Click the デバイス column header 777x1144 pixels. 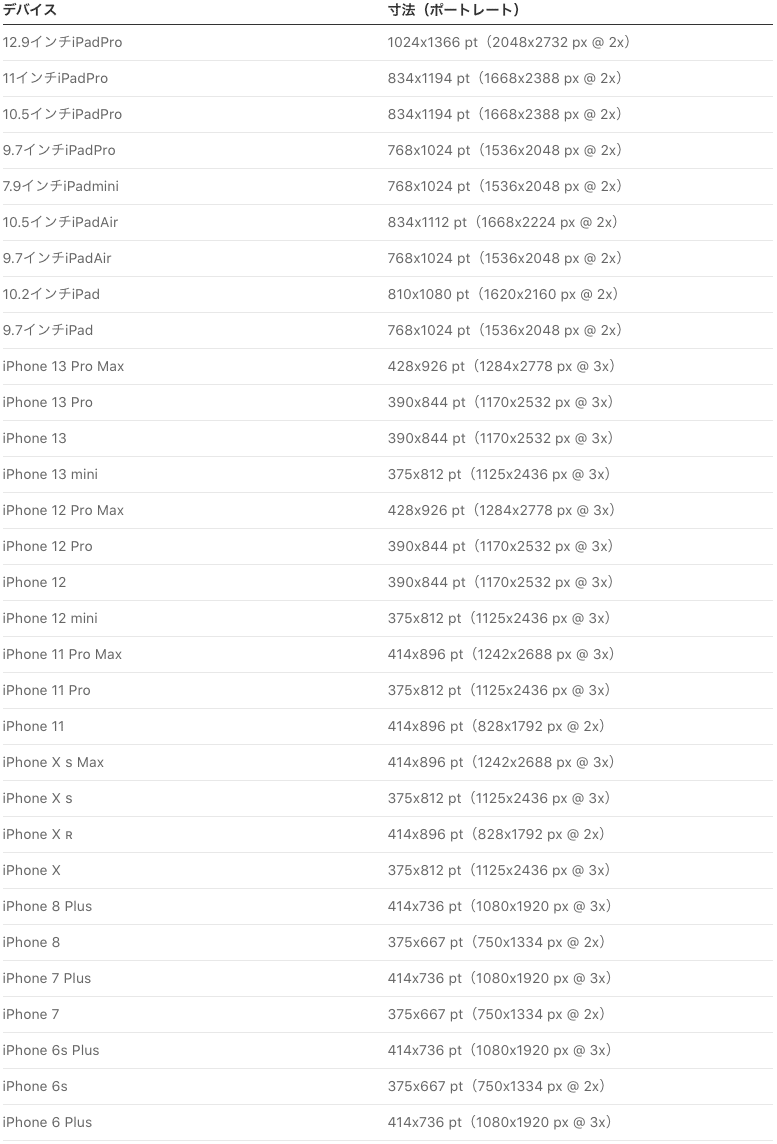[30, 10]
